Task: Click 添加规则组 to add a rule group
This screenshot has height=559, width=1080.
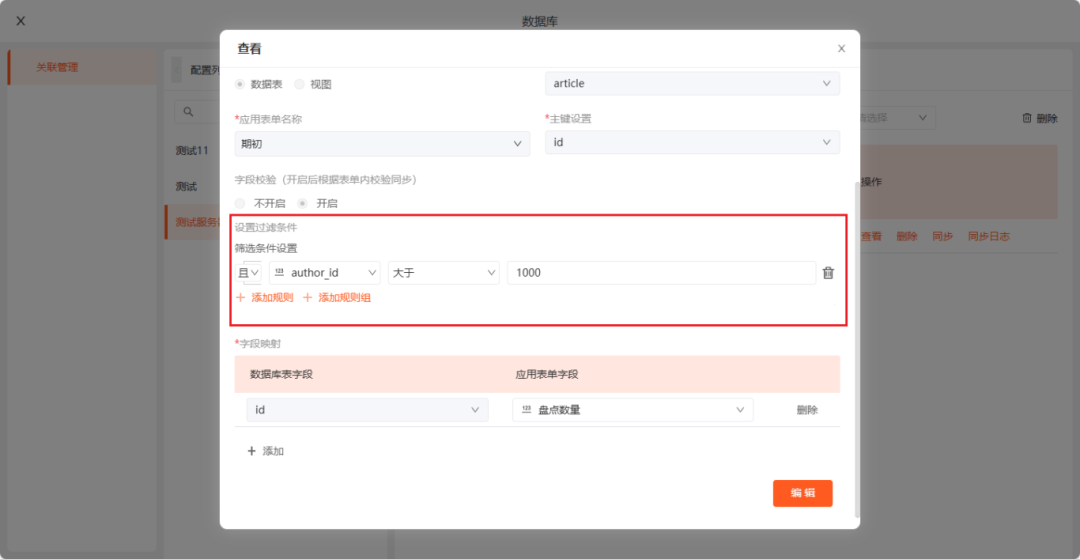Action: 344,298
